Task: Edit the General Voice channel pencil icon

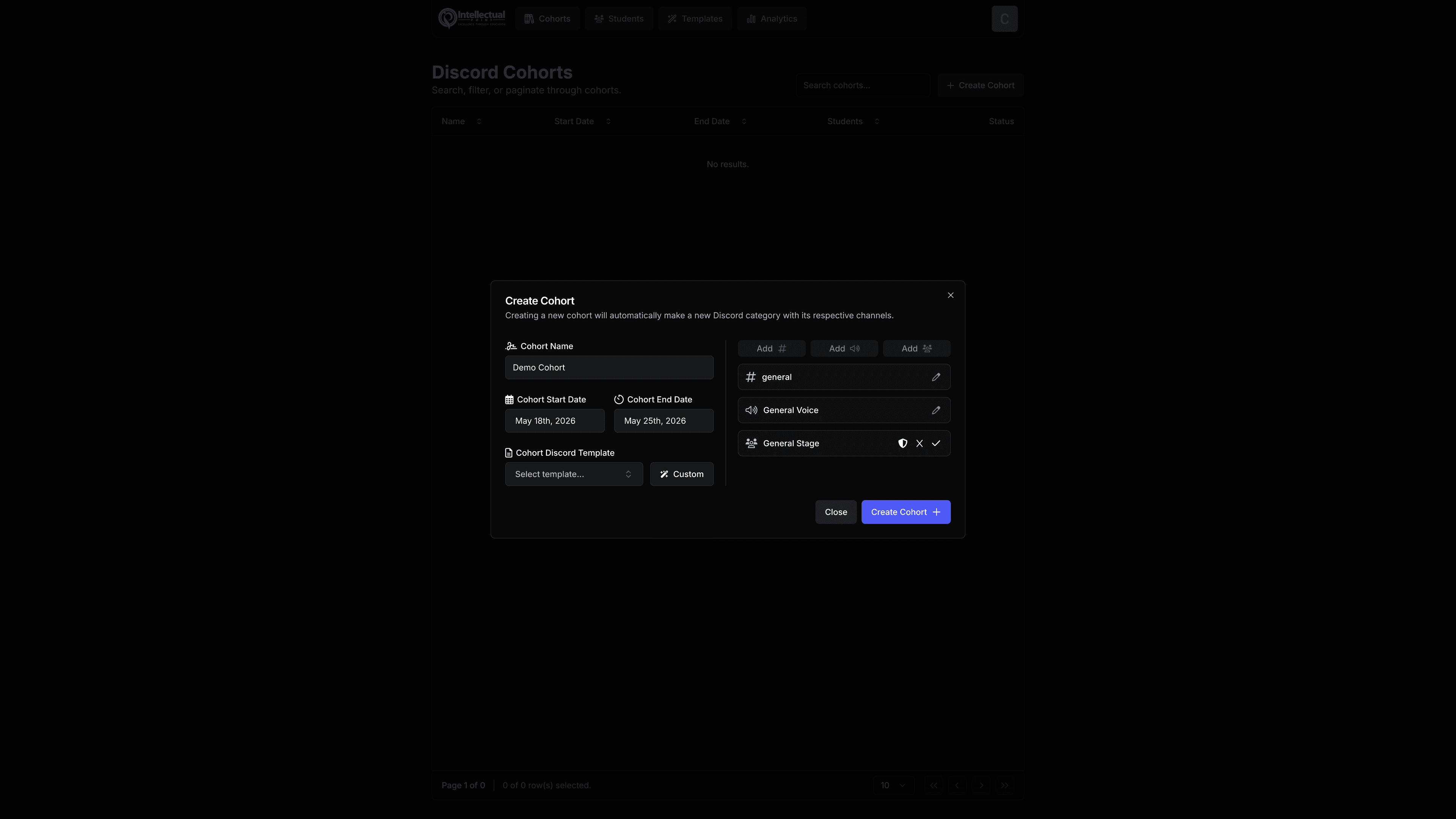Action: click(936, 410)
